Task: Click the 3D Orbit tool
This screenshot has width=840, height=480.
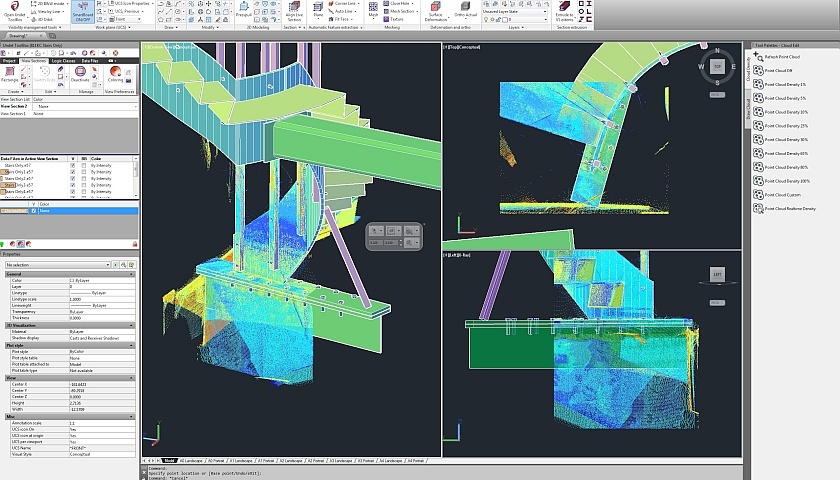Action: (x=42, y=19)
